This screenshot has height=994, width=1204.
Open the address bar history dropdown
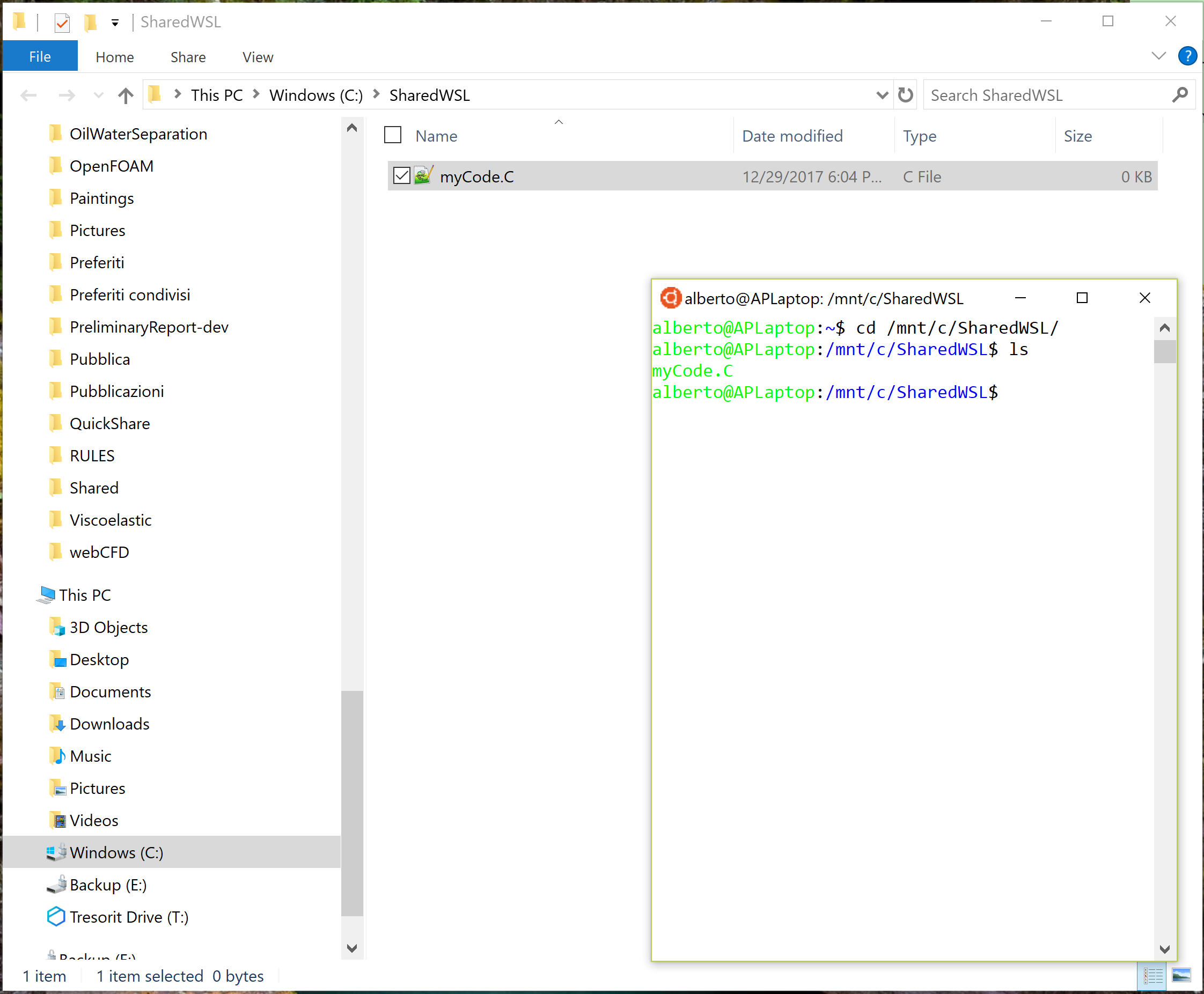882,95
